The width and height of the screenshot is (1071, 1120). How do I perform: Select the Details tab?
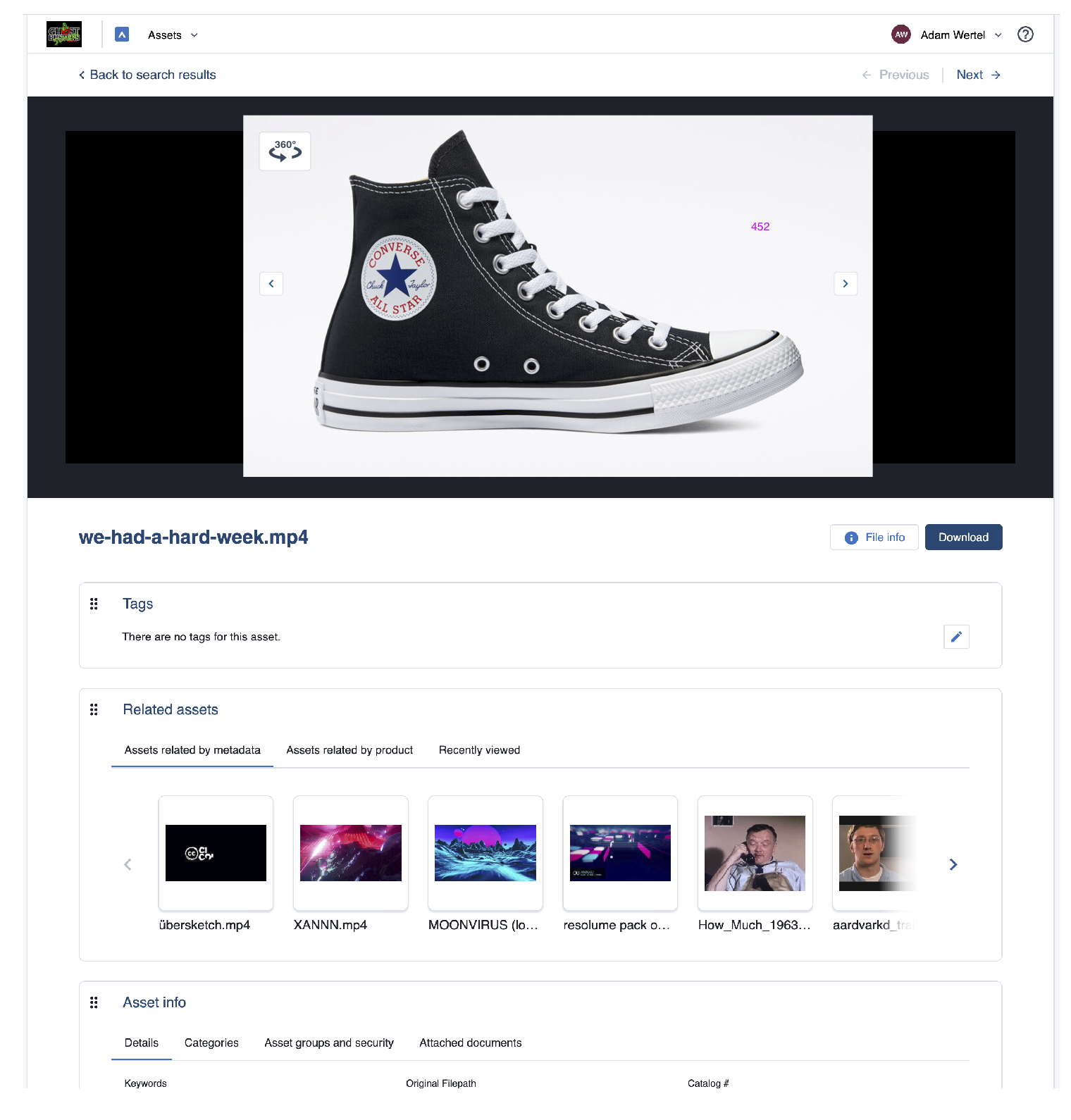point(142,1043)
